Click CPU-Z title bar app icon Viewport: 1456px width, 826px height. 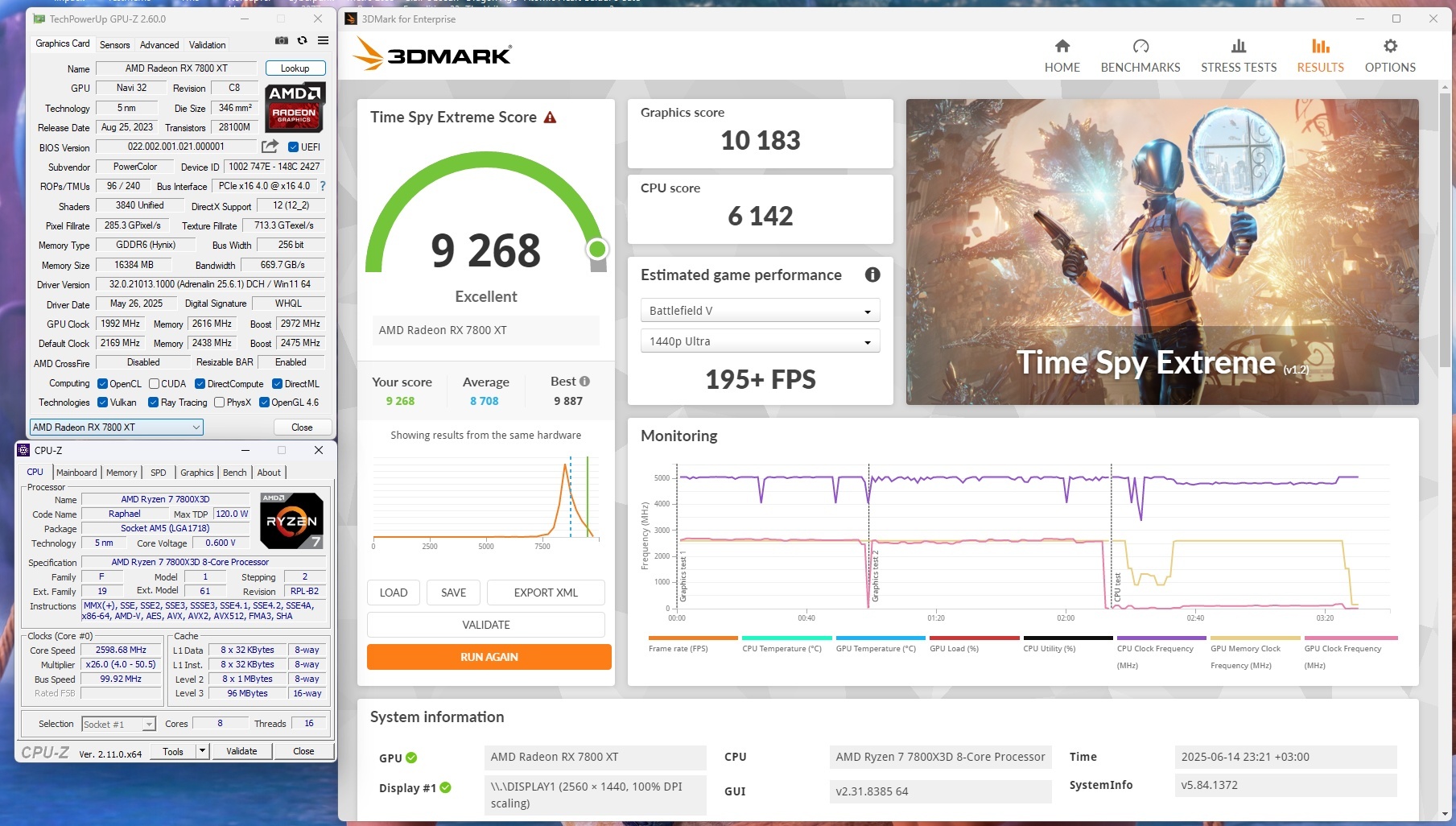tap(23, 450)
